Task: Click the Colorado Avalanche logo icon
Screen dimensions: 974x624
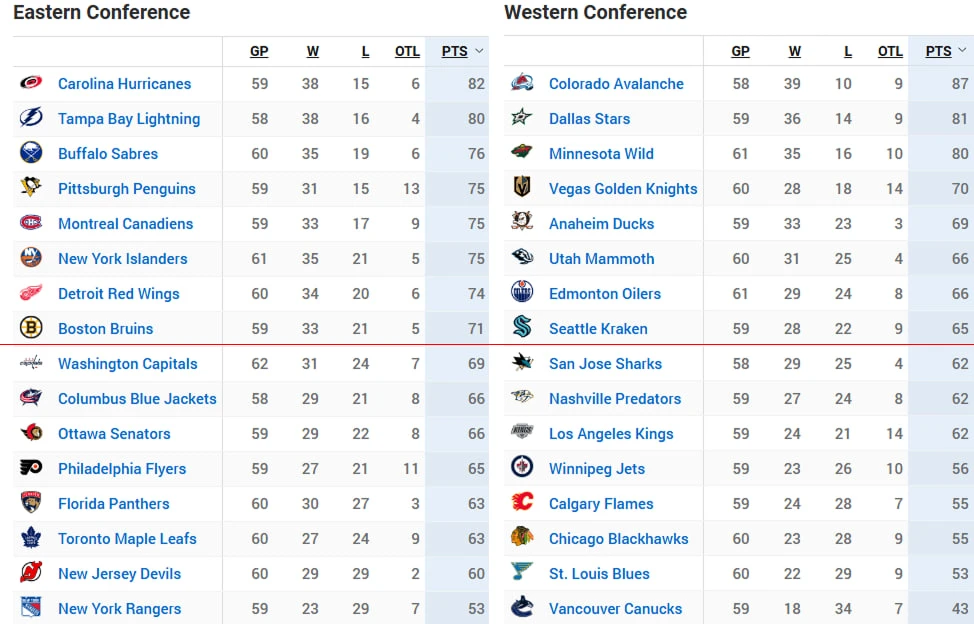Action: coord(522,83)
